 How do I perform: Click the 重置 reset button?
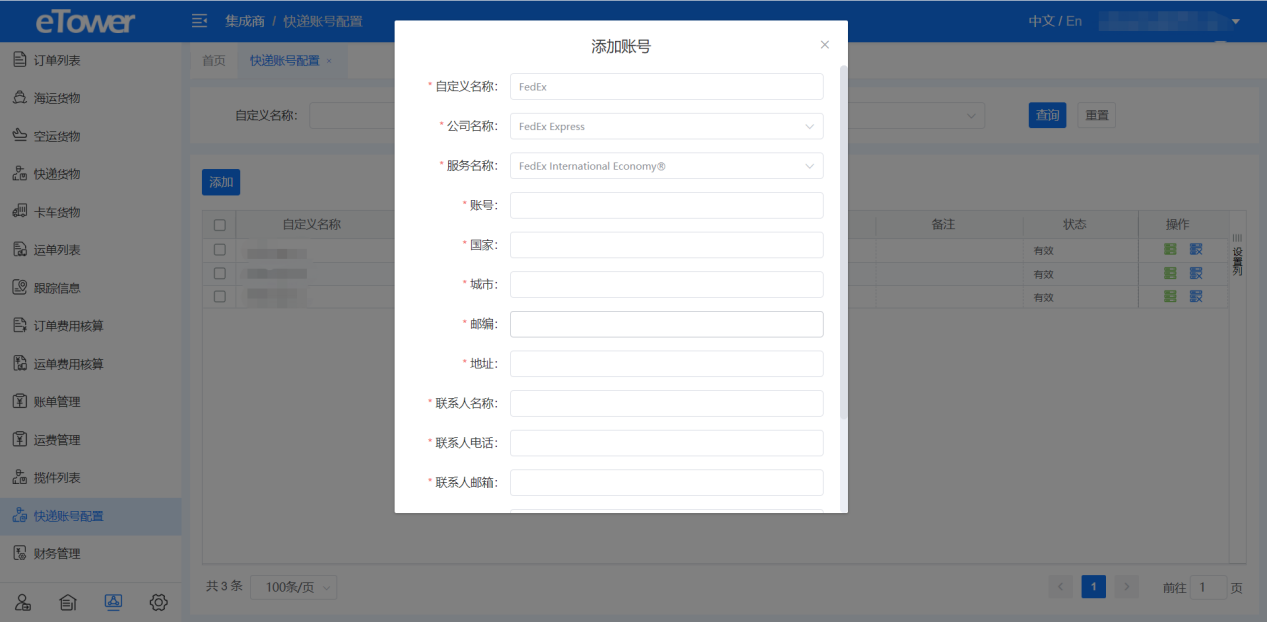(x=1096, y=116)
